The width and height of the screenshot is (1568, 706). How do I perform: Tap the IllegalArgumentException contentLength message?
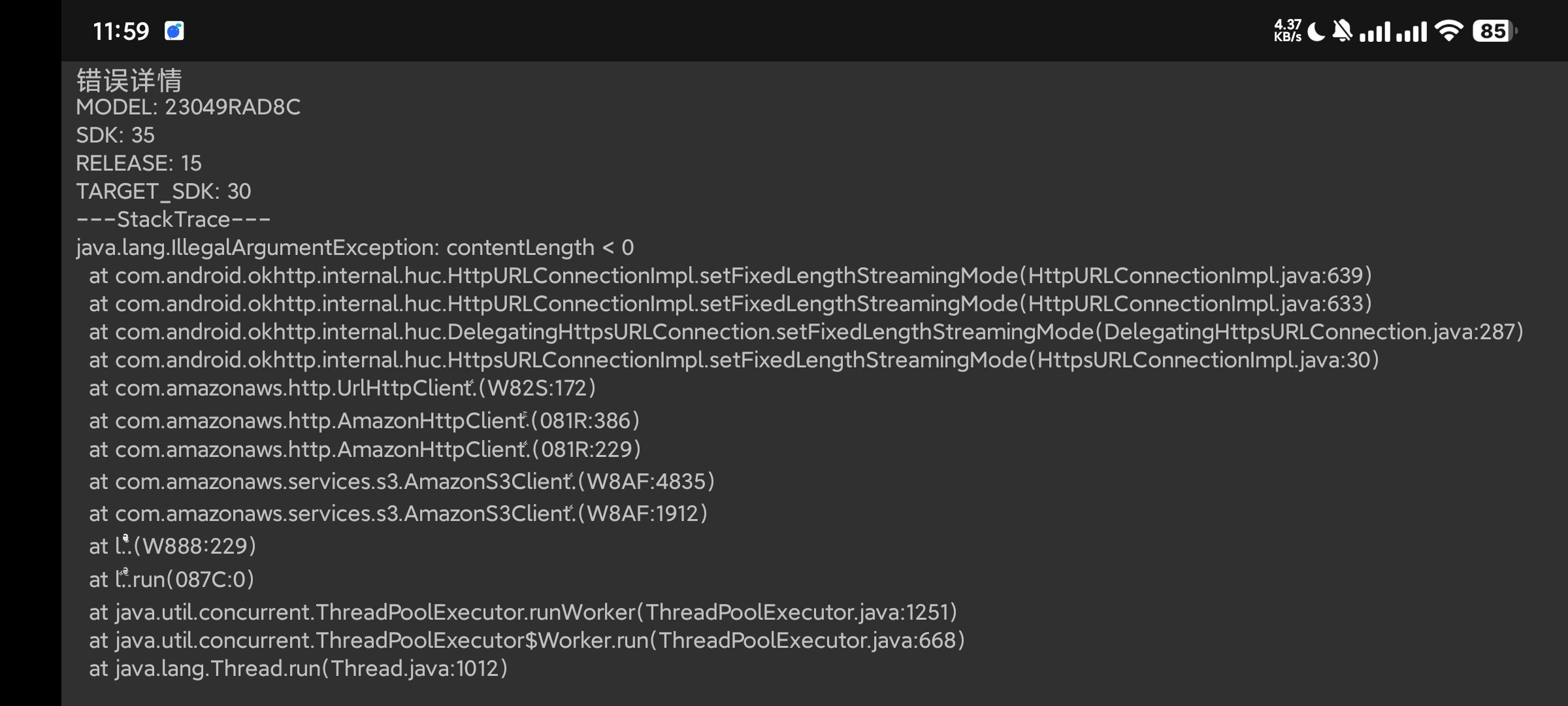pos(355,248)
